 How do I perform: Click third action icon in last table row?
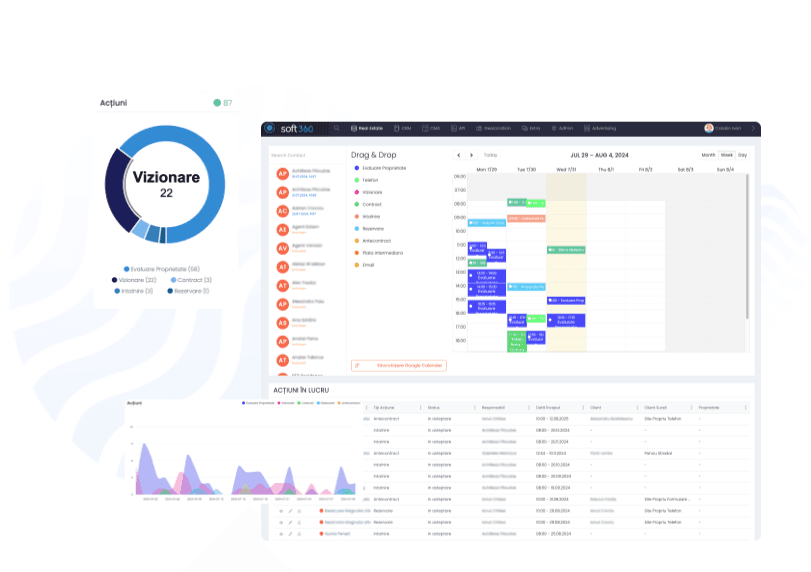click(299, 534)
